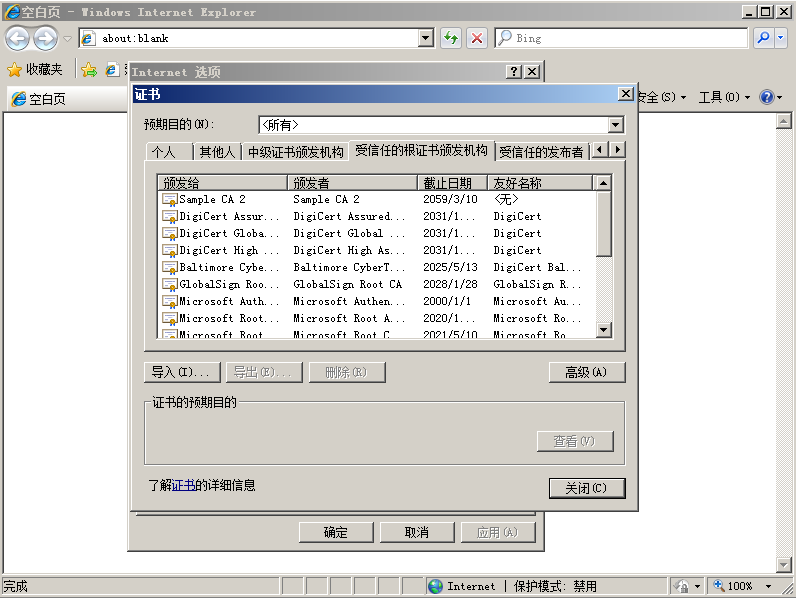796x598 pixels.
Task: Open the 工具(O) tools menu
Action: coord(724,96)
